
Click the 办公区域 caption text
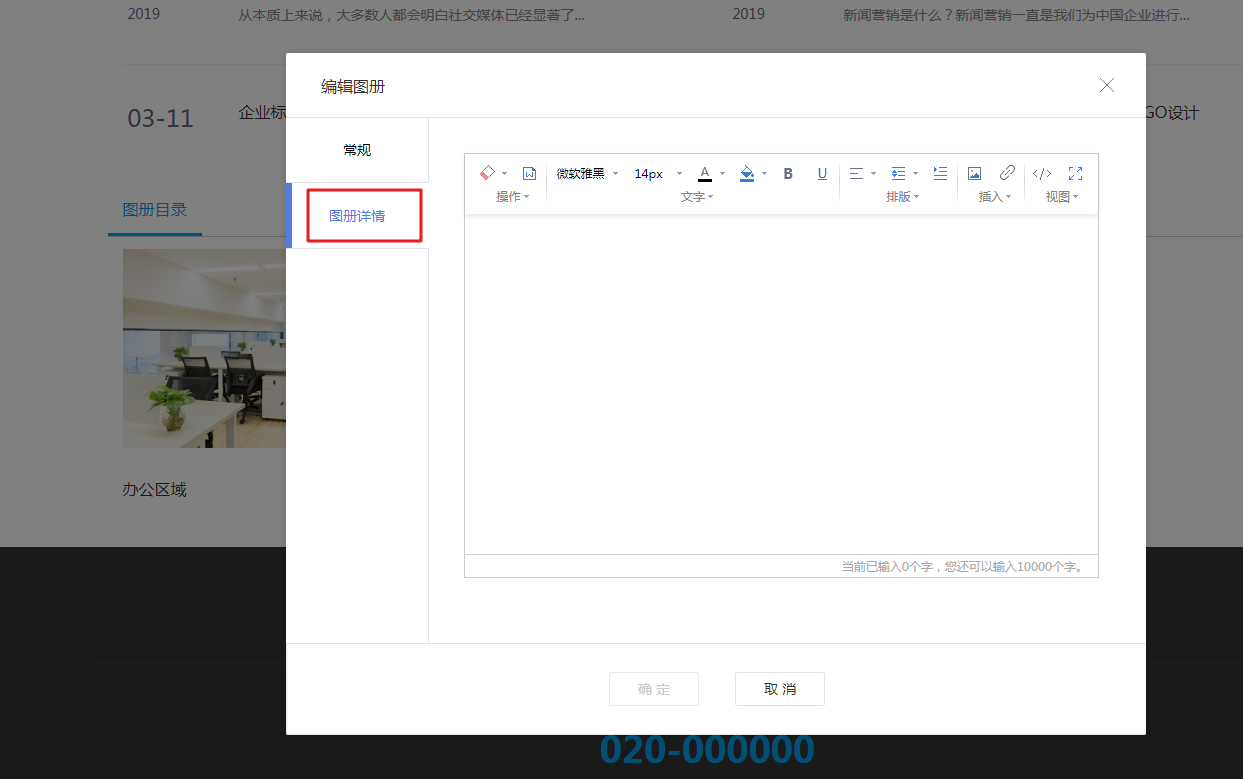[155, 490]
